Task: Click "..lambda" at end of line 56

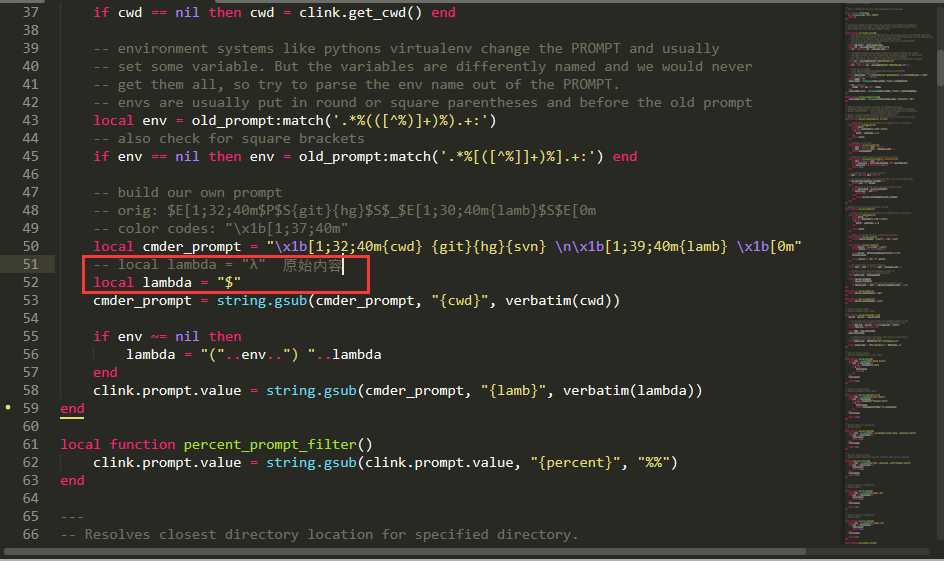Action: (x=349, y=355)
